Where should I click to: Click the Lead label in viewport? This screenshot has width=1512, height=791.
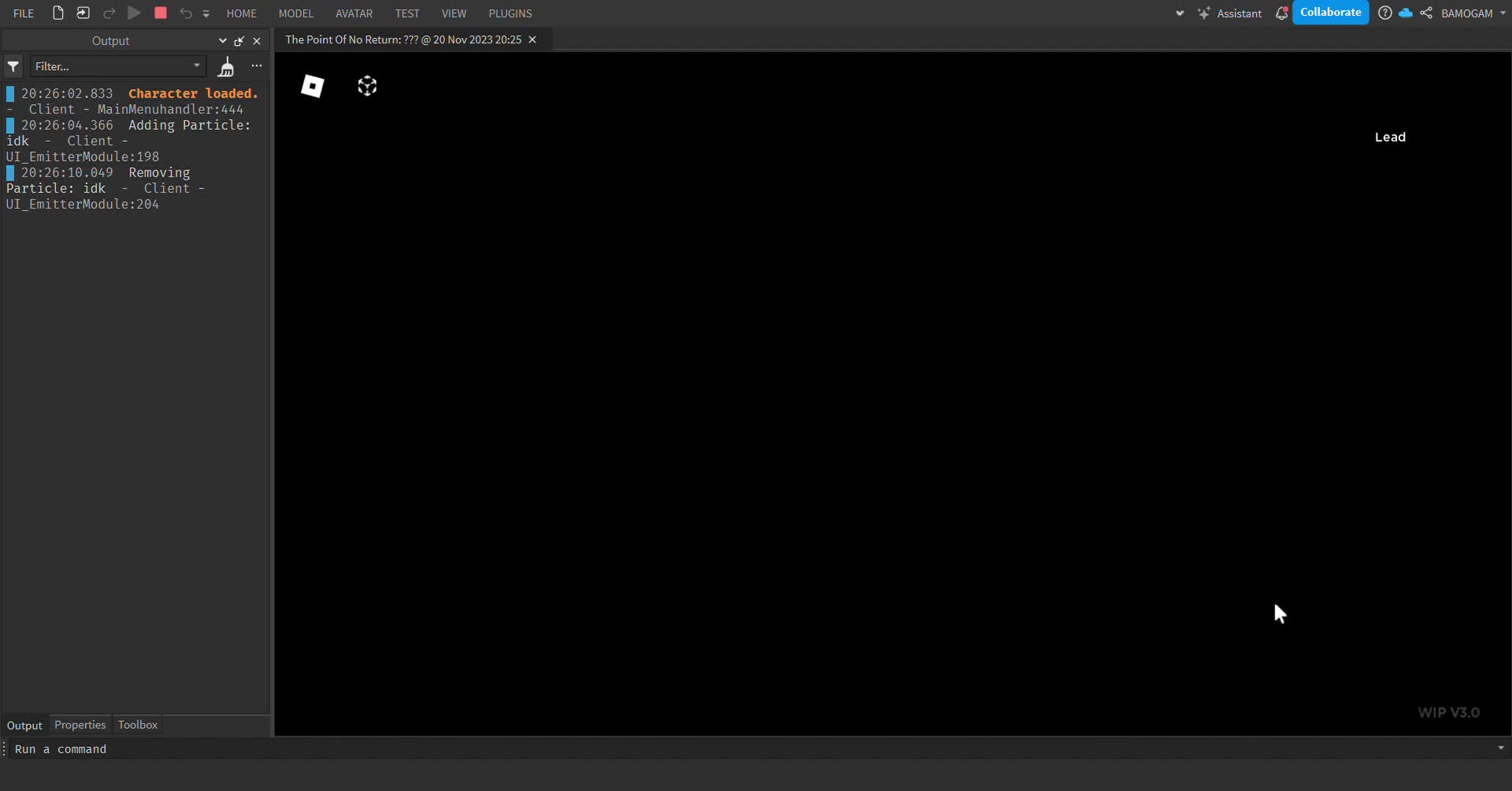(1390, 137)
